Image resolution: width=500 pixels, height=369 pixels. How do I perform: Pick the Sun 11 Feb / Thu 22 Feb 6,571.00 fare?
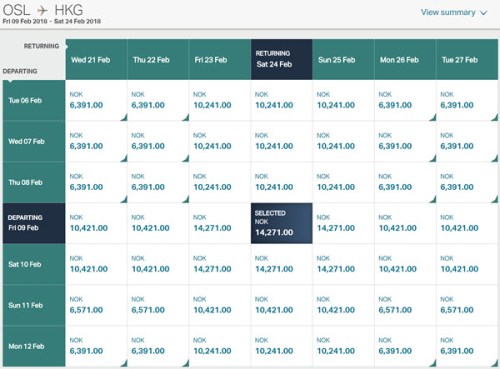[158, 305]
